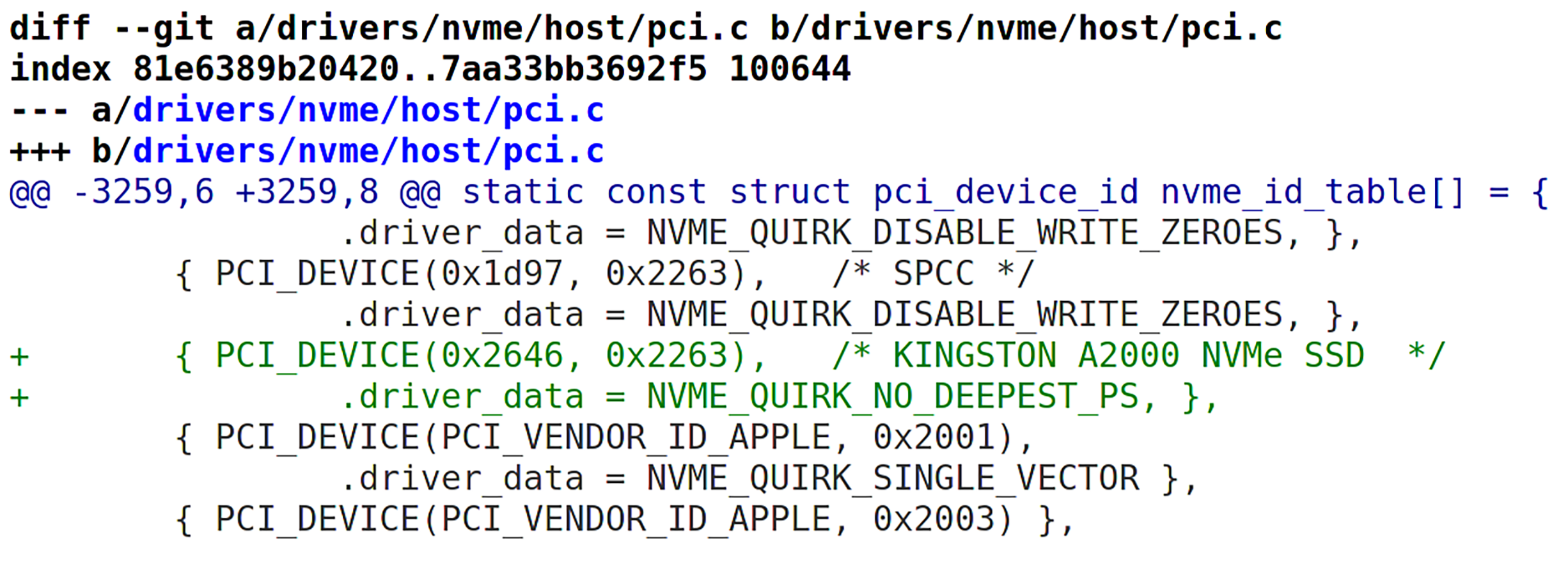Click the index hash 7aa33bb3692f5
The image size is (1568, 564).
[x=574, y=69]
